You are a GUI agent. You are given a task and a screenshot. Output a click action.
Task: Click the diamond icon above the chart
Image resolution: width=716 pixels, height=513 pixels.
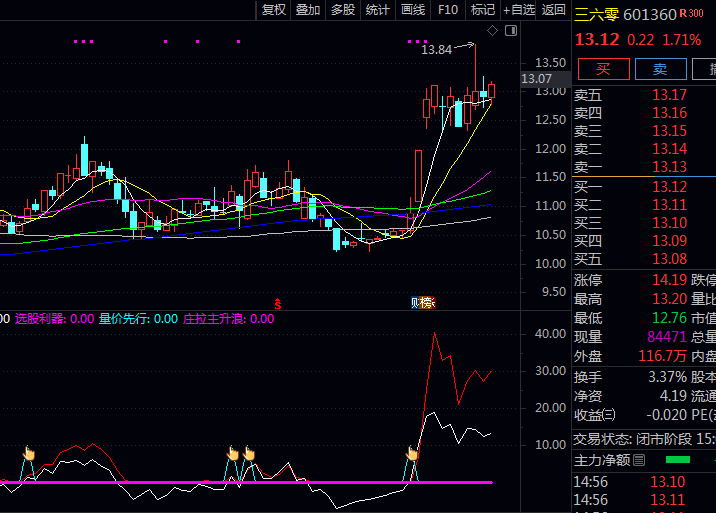pyautogui.click(x=492, y=32)
